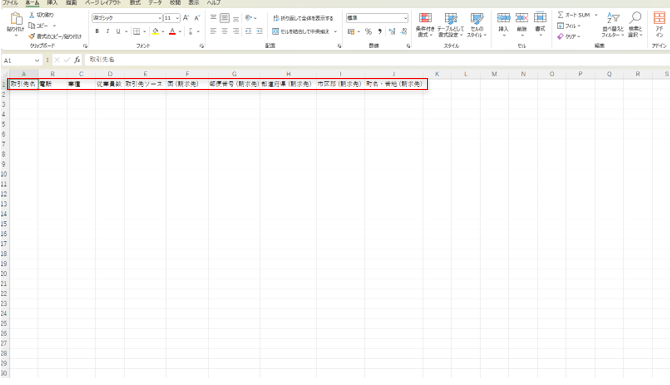
Task: Align text right
Action: click(235, 31)
